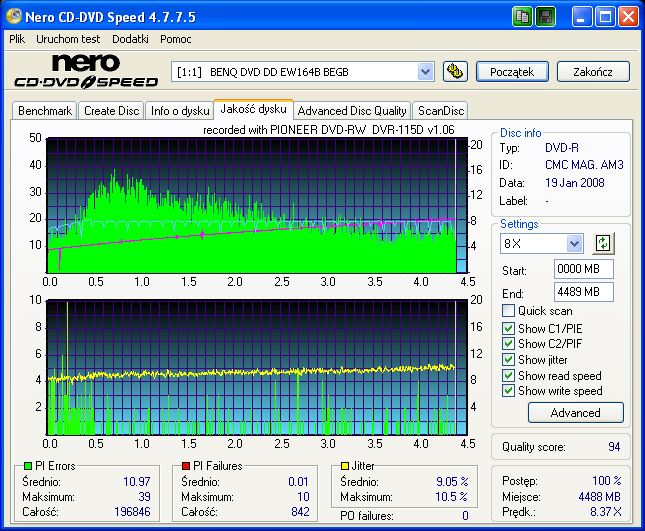Screen dimensions: 645x531
Task: Click PI Errors average 10.97
Action: (137, 481)
